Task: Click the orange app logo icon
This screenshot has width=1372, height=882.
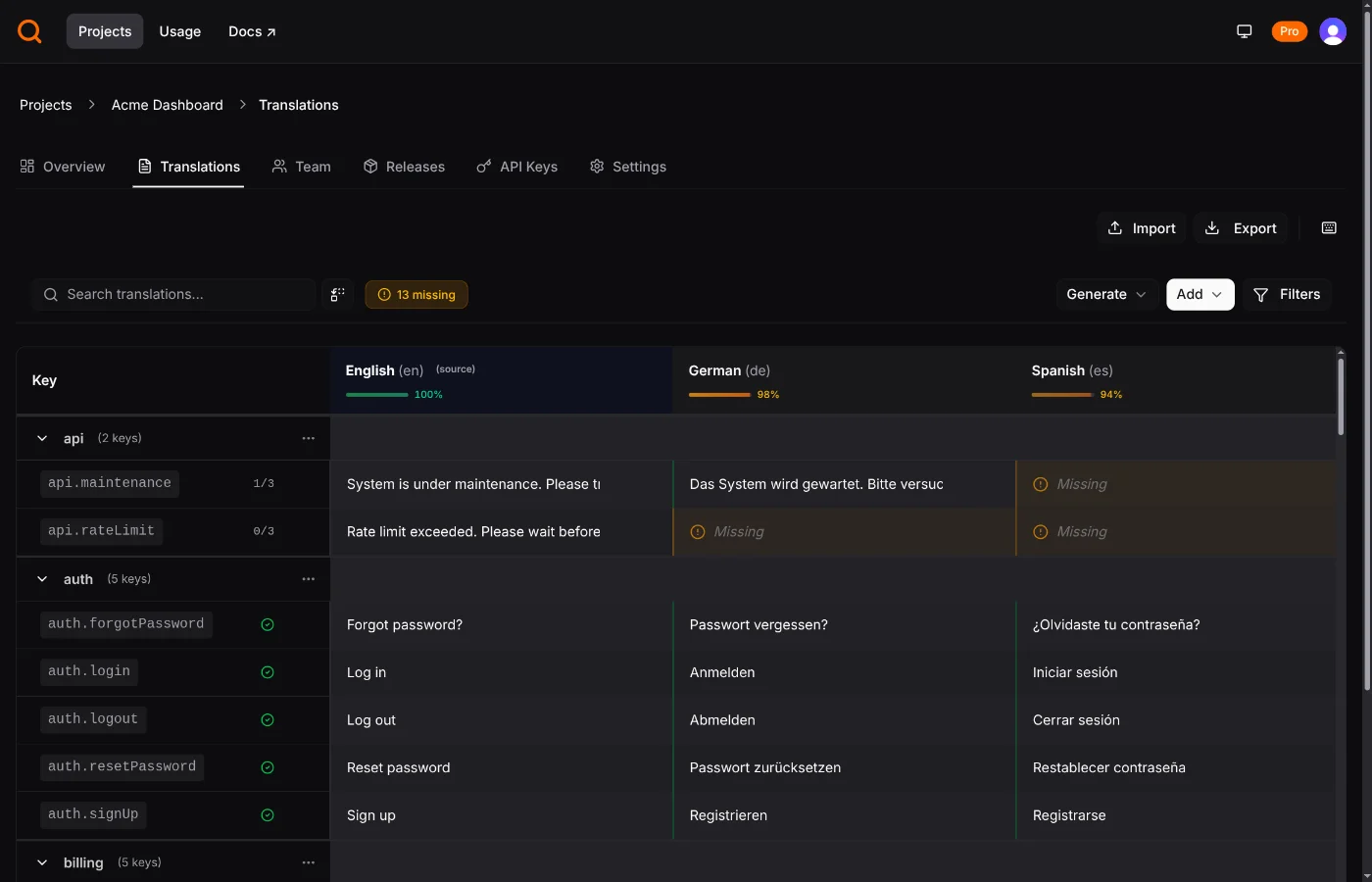Action: coord(30,31)
